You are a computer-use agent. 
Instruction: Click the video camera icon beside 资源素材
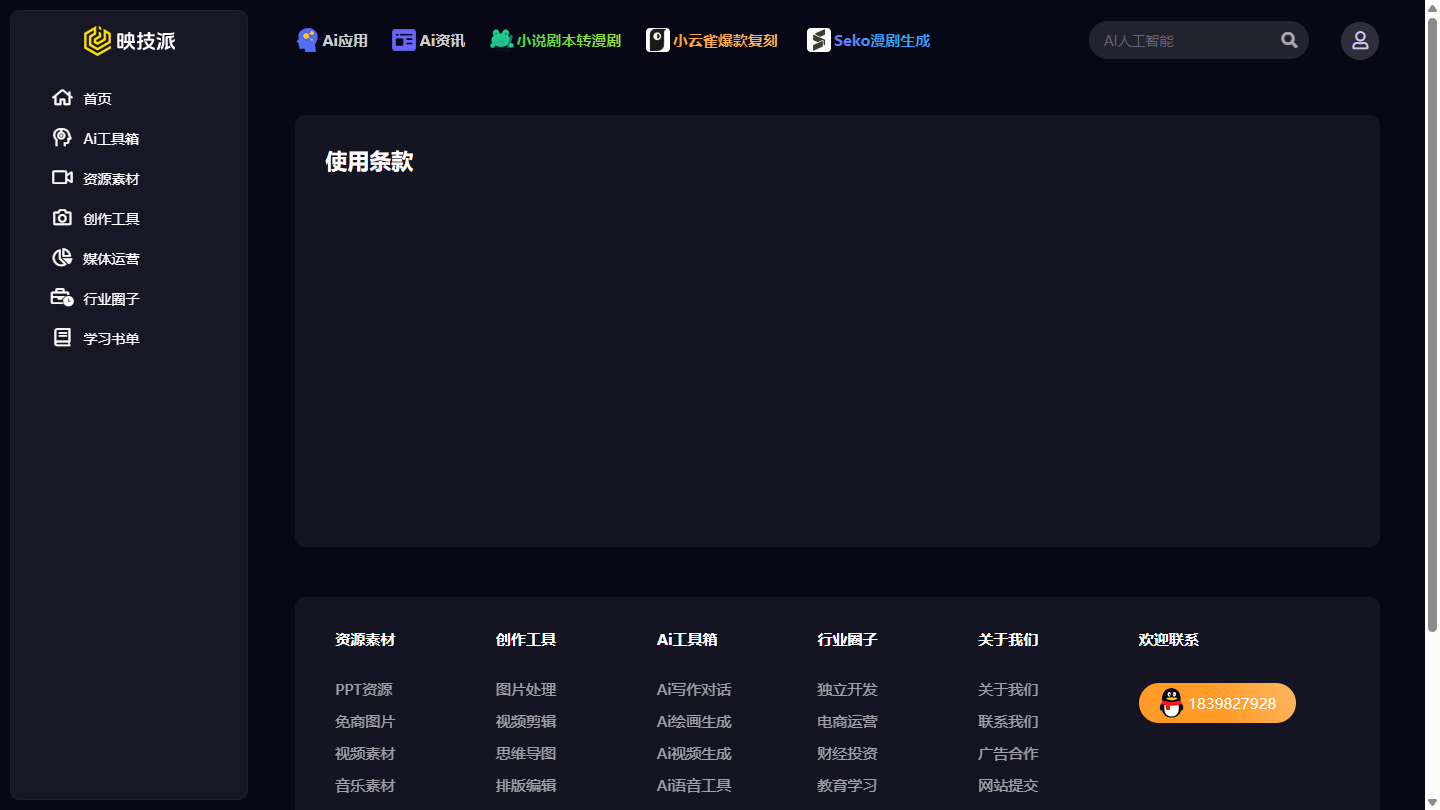coord(62,178)
